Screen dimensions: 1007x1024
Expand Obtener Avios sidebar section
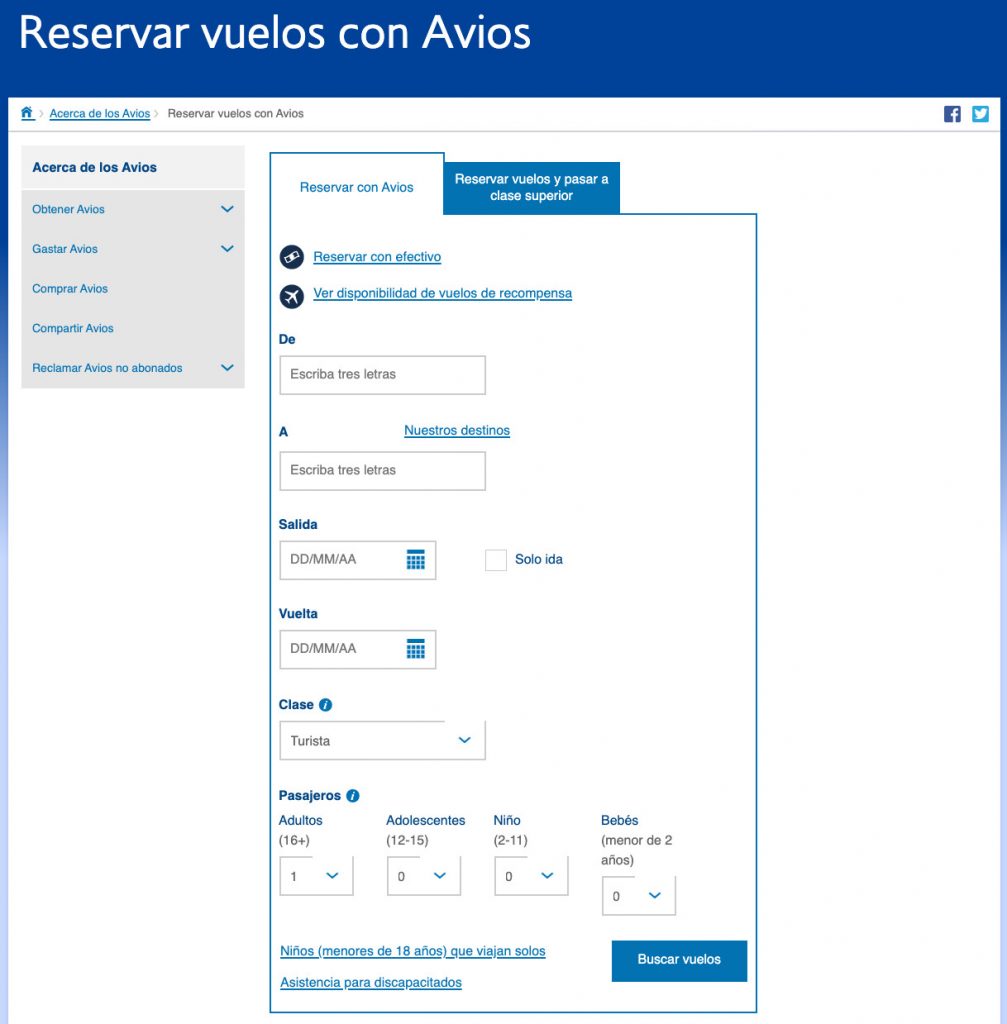pos(227,209)
